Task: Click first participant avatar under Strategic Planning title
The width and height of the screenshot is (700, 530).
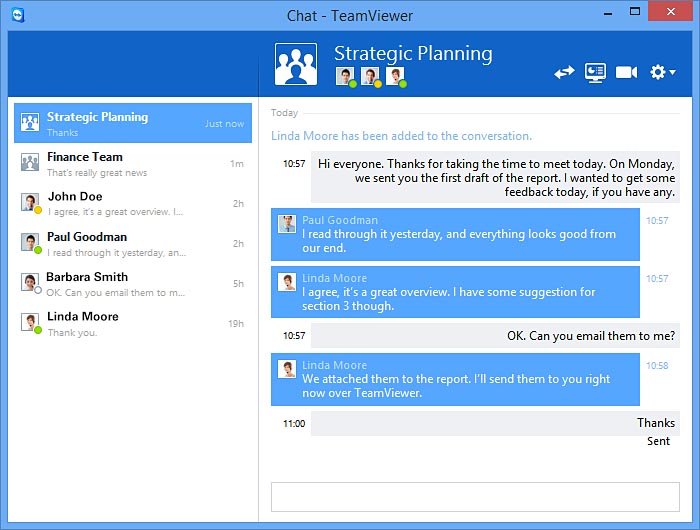Action: [x=346, y=76]
